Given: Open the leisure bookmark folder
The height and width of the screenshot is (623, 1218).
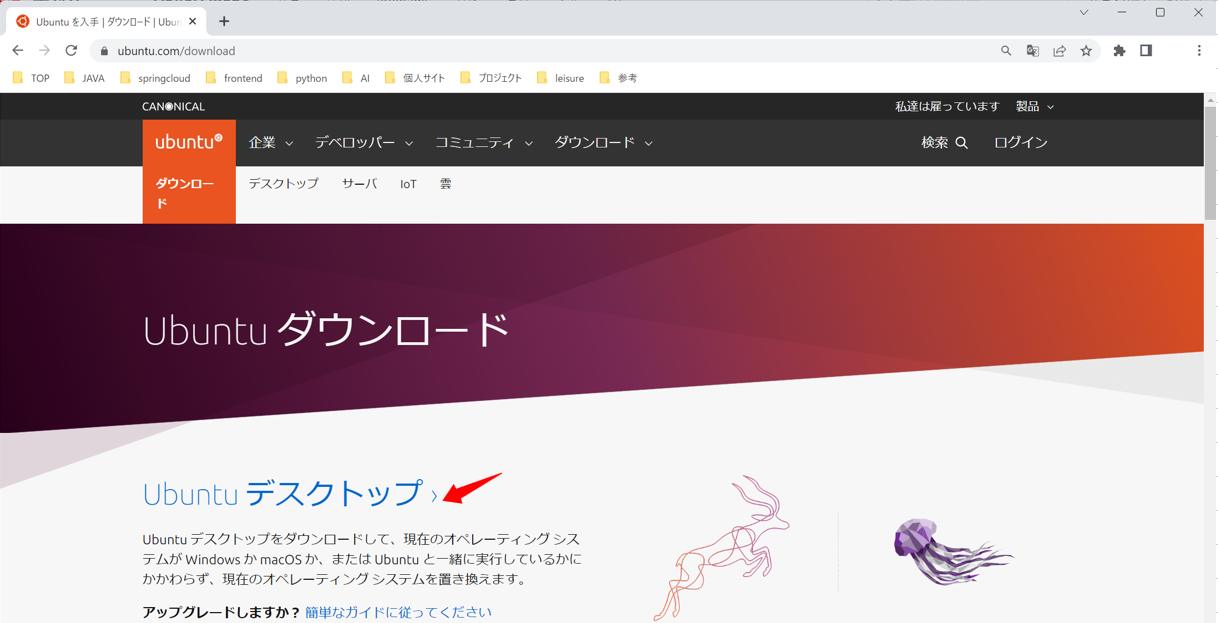Looking at the screenshot, I should click(560, 78).
